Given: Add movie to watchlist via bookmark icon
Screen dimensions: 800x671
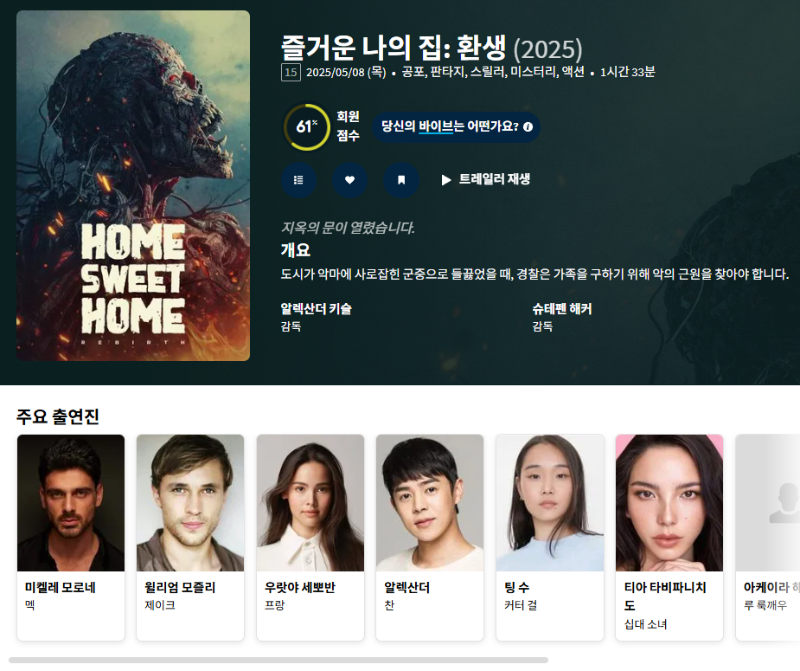Looking at the screenshot, I should pos(401,180).
